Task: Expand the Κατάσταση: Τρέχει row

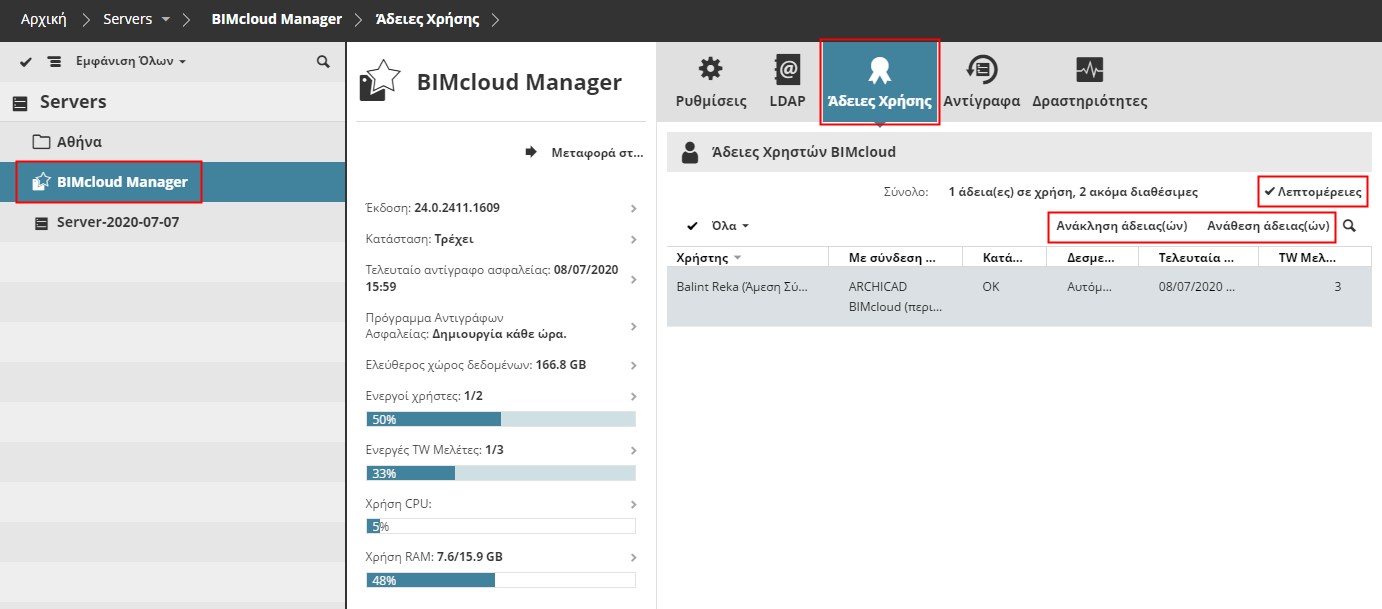Action: 634,240
